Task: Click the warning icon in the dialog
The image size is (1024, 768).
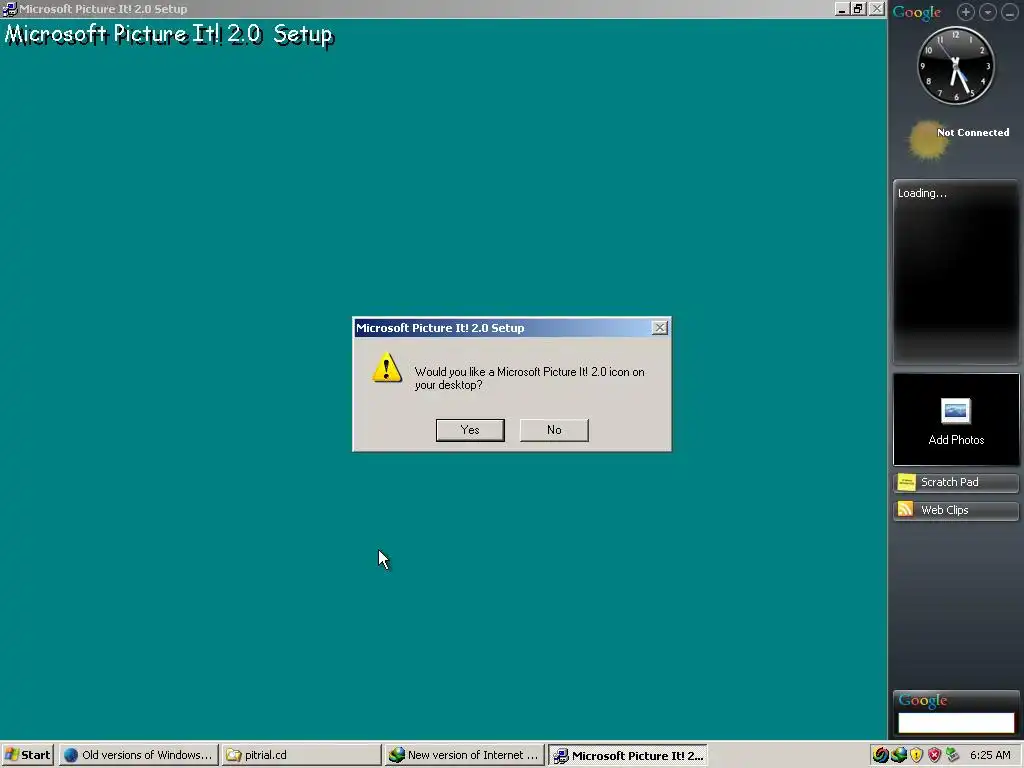Action: (x=387, y=368)
